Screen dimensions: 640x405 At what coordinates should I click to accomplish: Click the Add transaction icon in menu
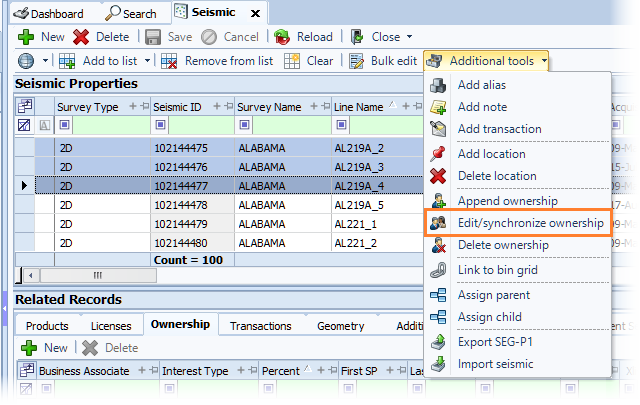[x=438, y=129]
